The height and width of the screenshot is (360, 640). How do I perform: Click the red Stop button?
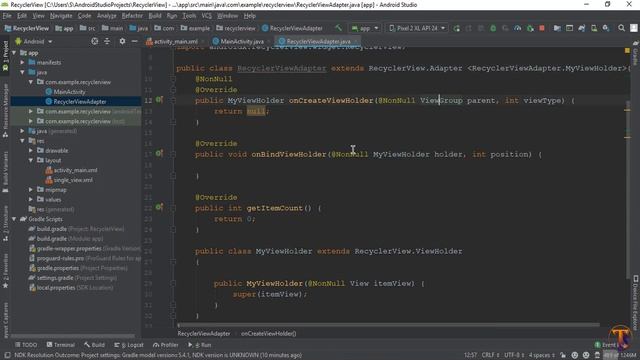click(542, 28)
